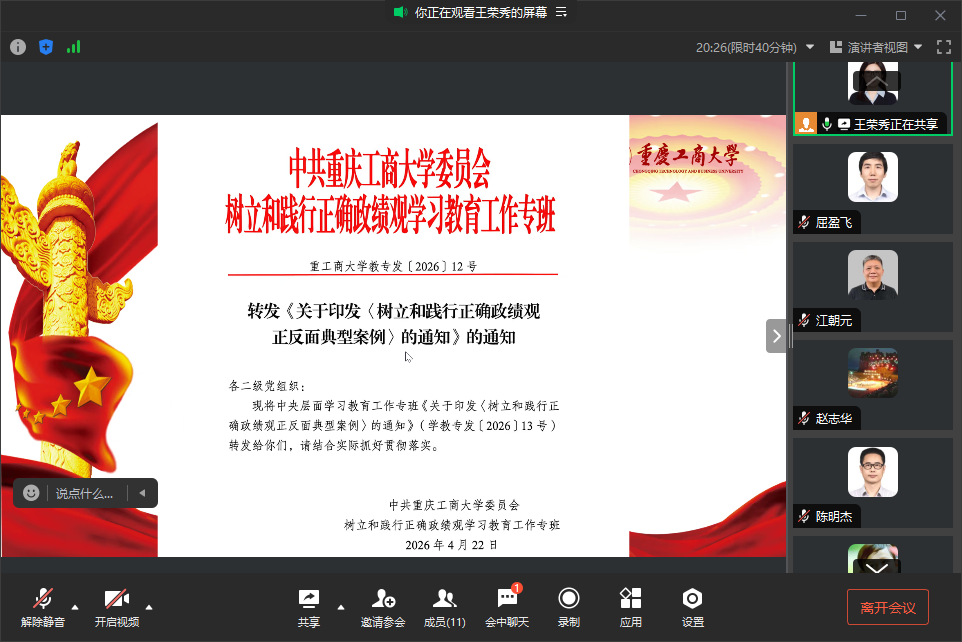Viewport: 962px width, 642px height.
Task: Click the green speaker icon in title bar
Action: (401, 12)
